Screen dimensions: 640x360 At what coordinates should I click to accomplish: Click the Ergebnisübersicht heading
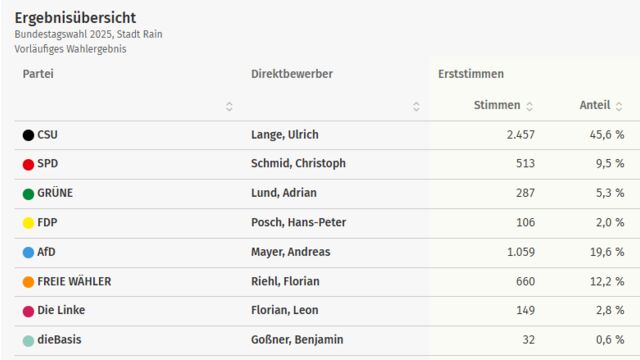75,18
